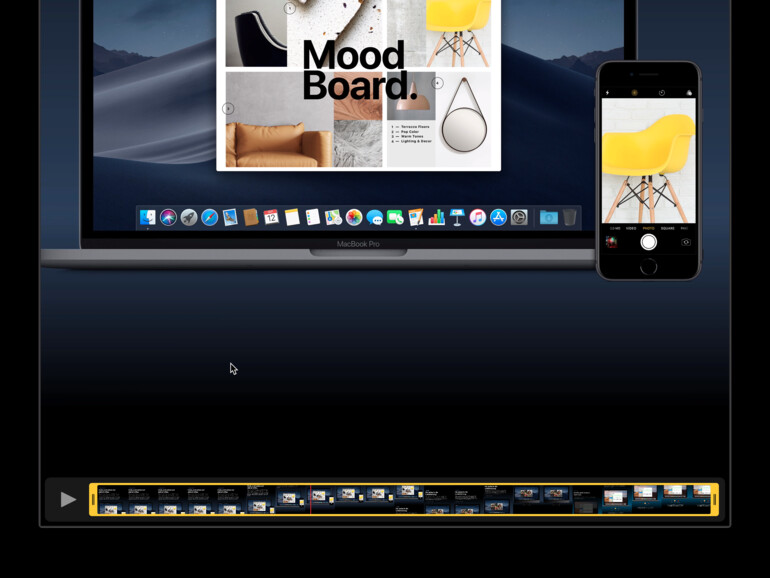Open Safari compass icon in the dock
The width and height of the screenshot is (770, 578).
click(x=209, y=217)
